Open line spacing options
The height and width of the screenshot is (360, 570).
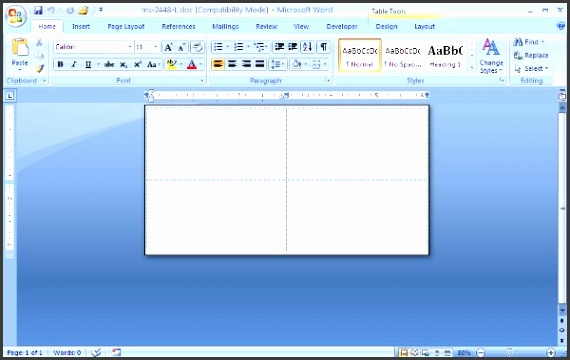click(x=276, y=64)
